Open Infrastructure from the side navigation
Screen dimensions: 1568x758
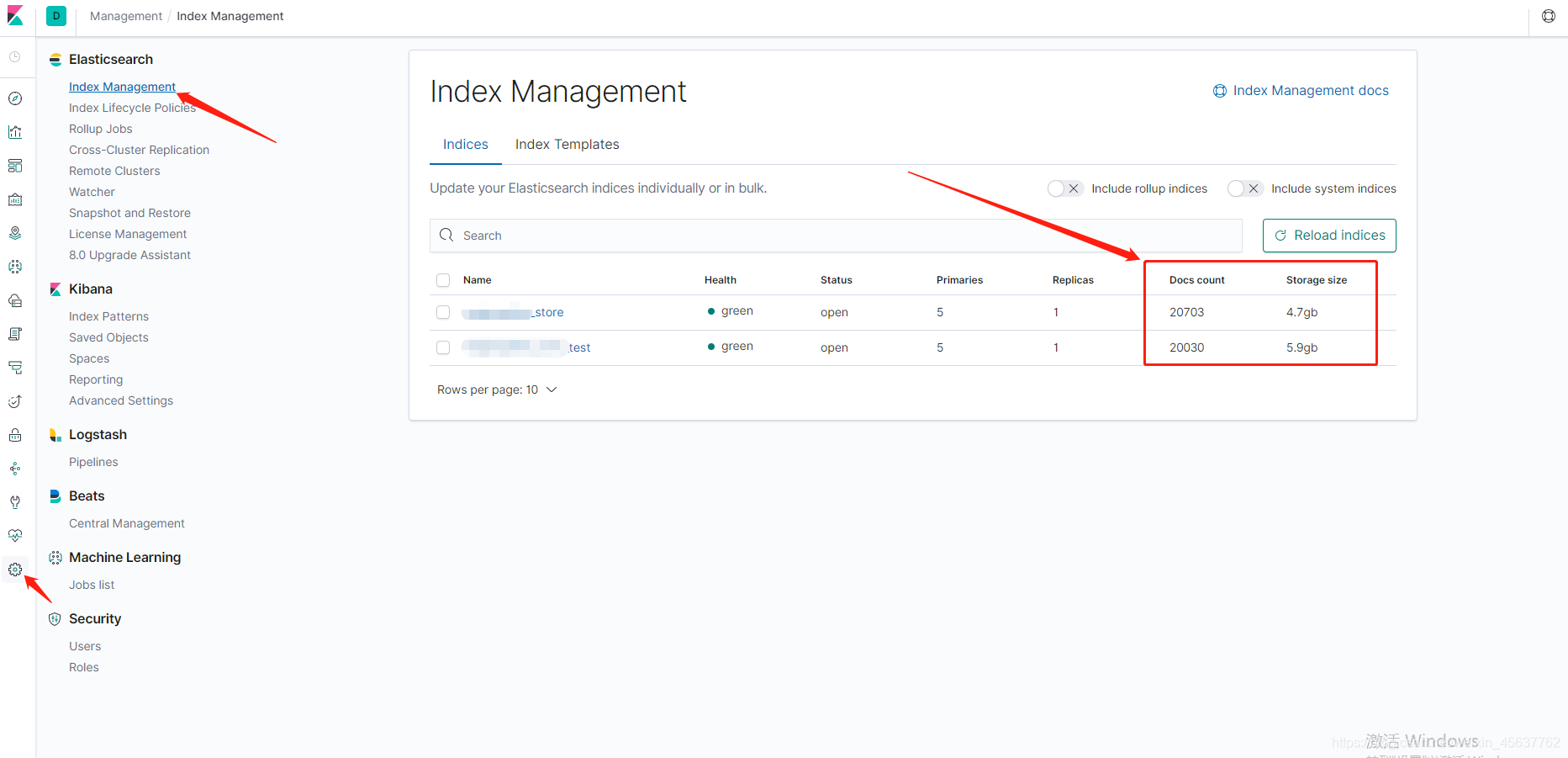click(15, 300)
